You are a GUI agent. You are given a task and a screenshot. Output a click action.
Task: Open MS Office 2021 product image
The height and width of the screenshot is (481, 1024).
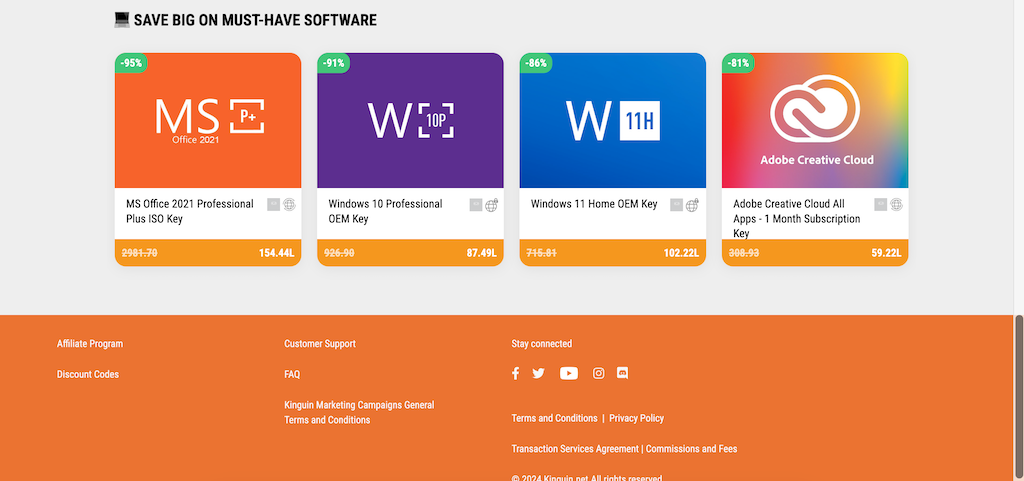pos(208,121)
